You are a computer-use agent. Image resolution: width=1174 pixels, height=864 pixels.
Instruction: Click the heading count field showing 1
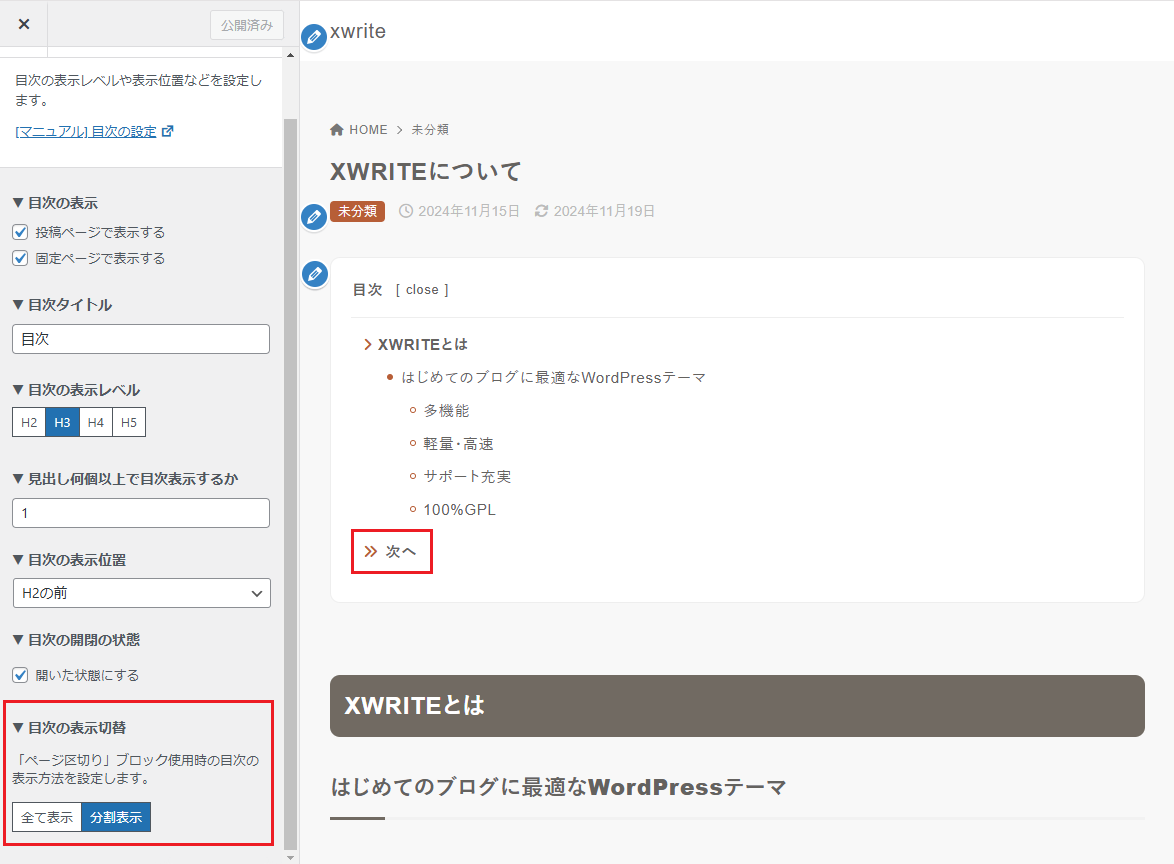click(x=141, y=513)
